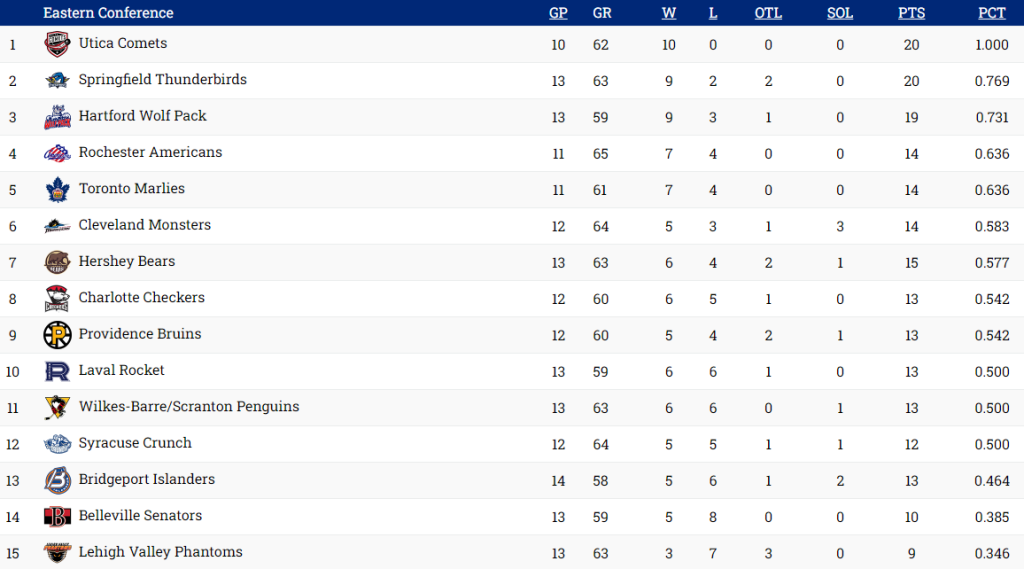Sort by the PCT column header
This screenshot has width=1024, height=569.
tap(992, 13)
